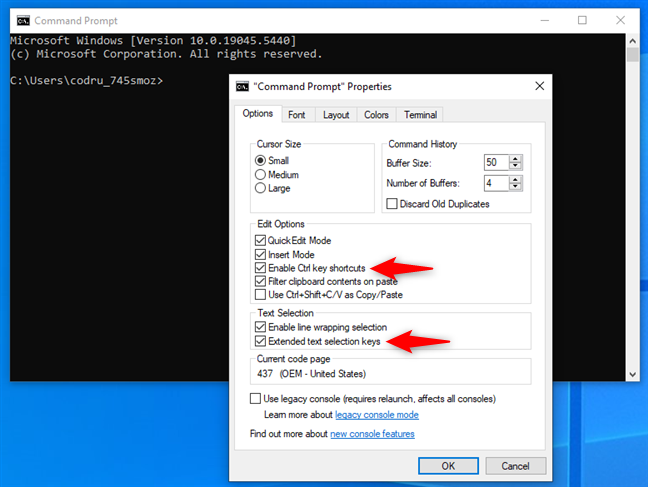
Task: Toggle Discard Old Duplicates checkbox
Action: [392, 204]
